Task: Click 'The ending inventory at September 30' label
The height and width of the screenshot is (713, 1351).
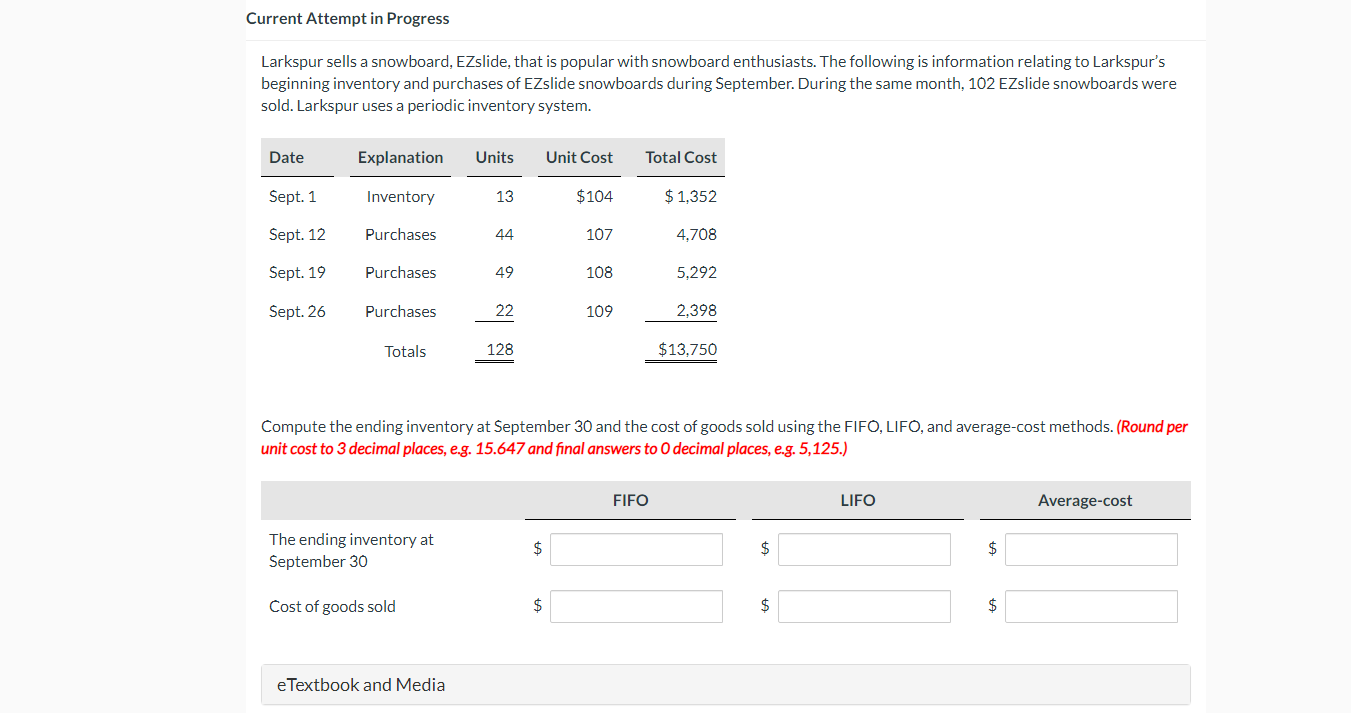Action: pos(351,551)
